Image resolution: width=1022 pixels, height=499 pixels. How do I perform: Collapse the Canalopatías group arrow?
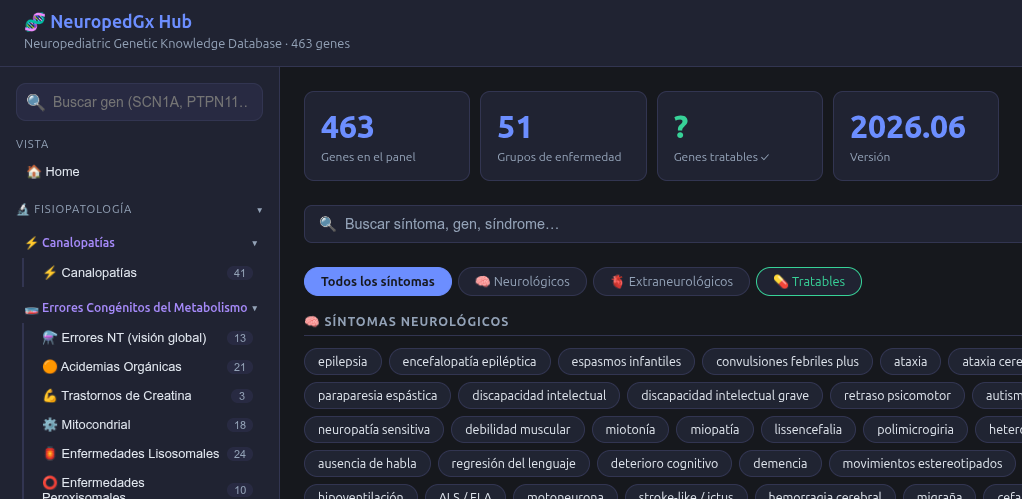coord(254,243)
